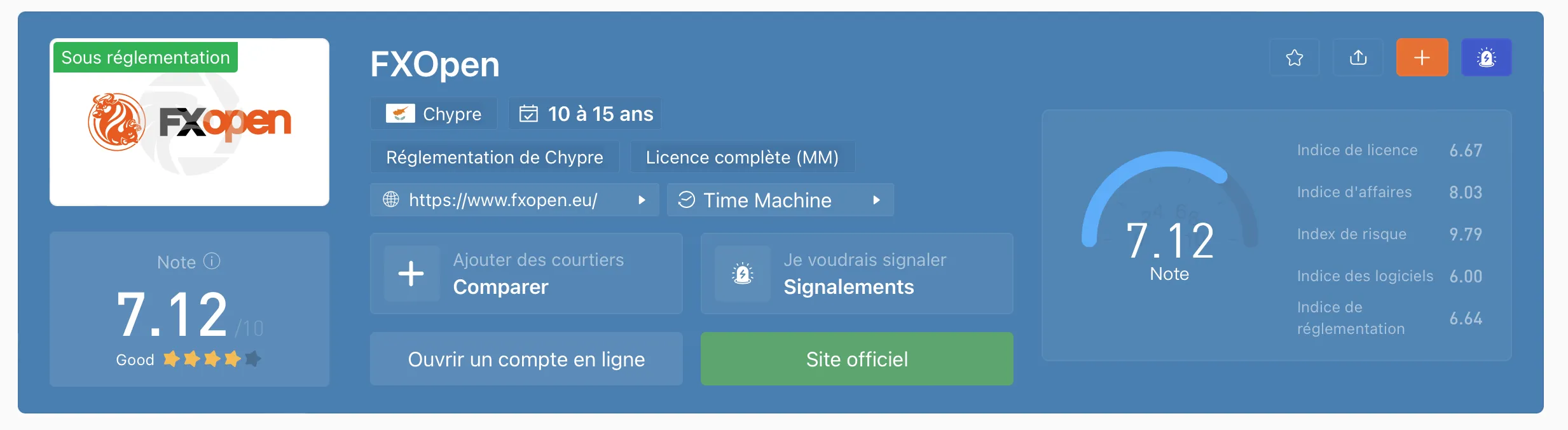
Task: Select the Licence complète (MM) tag
Action: (742, 157)
